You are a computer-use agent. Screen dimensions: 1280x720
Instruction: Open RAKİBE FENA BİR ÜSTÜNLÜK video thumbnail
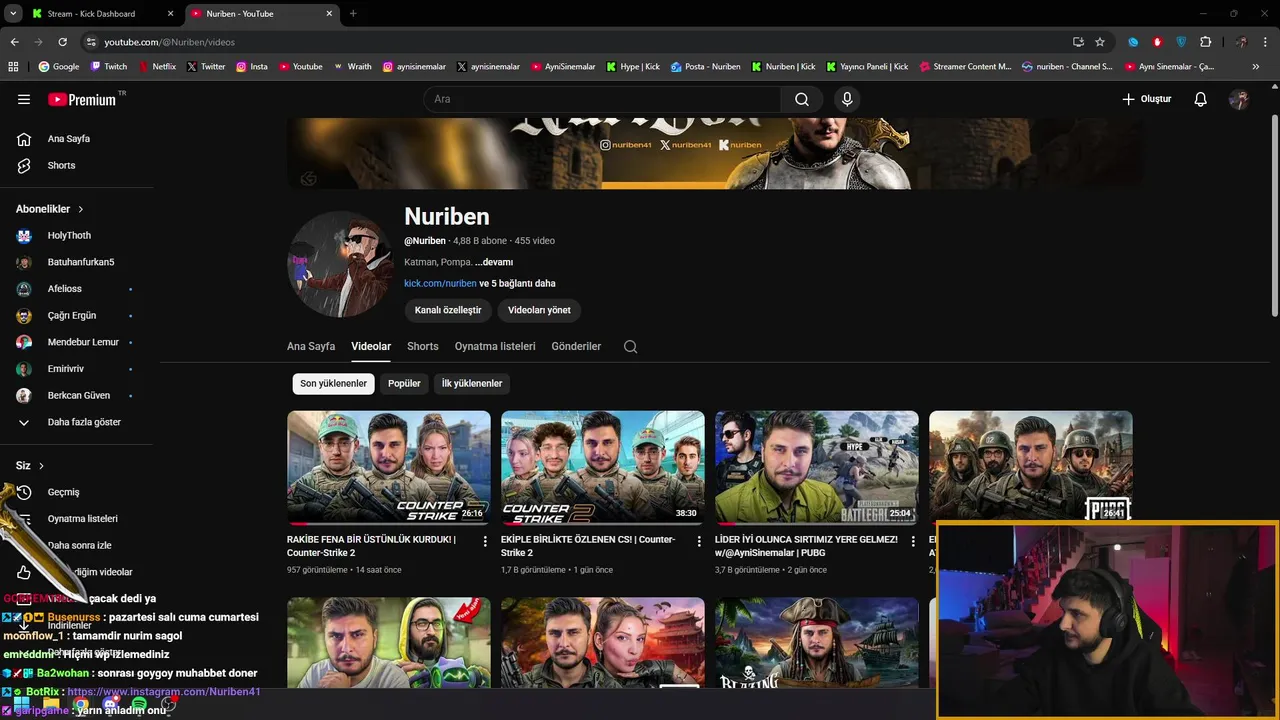(389, 468)
